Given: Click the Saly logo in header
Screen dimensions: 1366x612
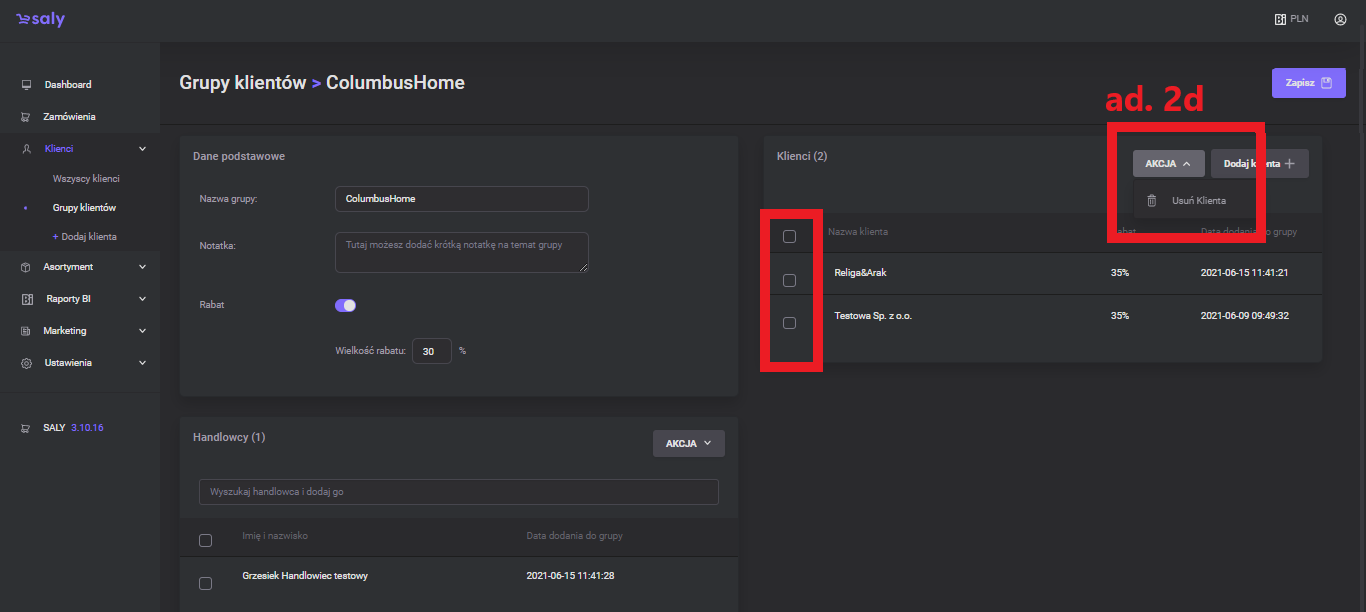Looking at the screenshot, I should pos(40,20).
